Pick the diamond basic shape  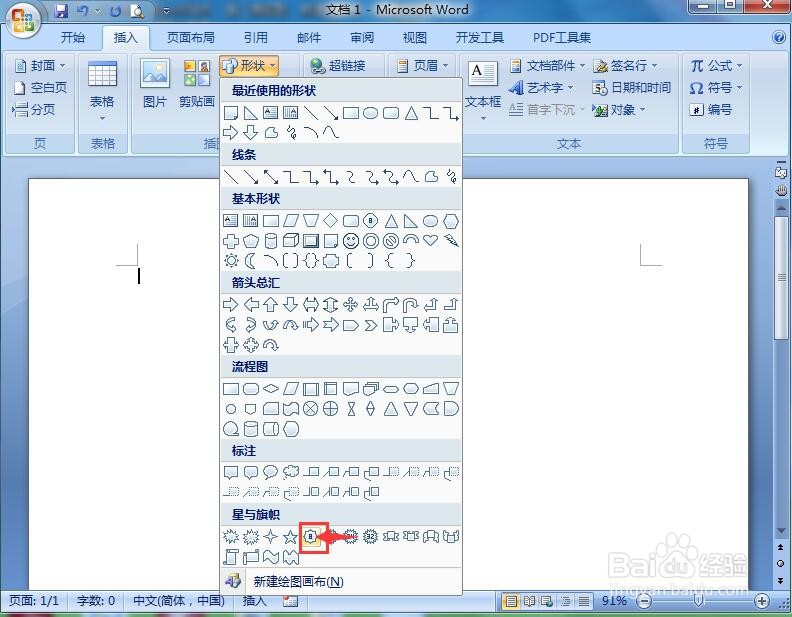[x=330, y=221]
